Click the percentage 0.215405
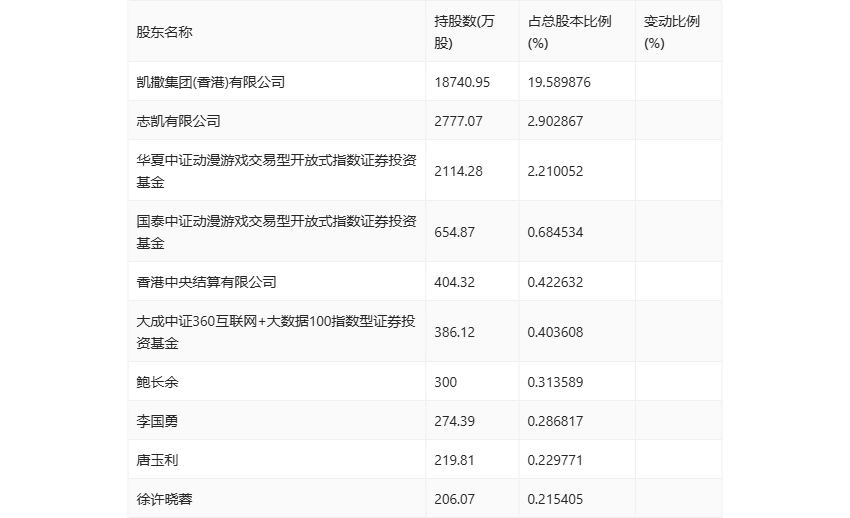Viewport: 850px width, 518px height. 555,499
